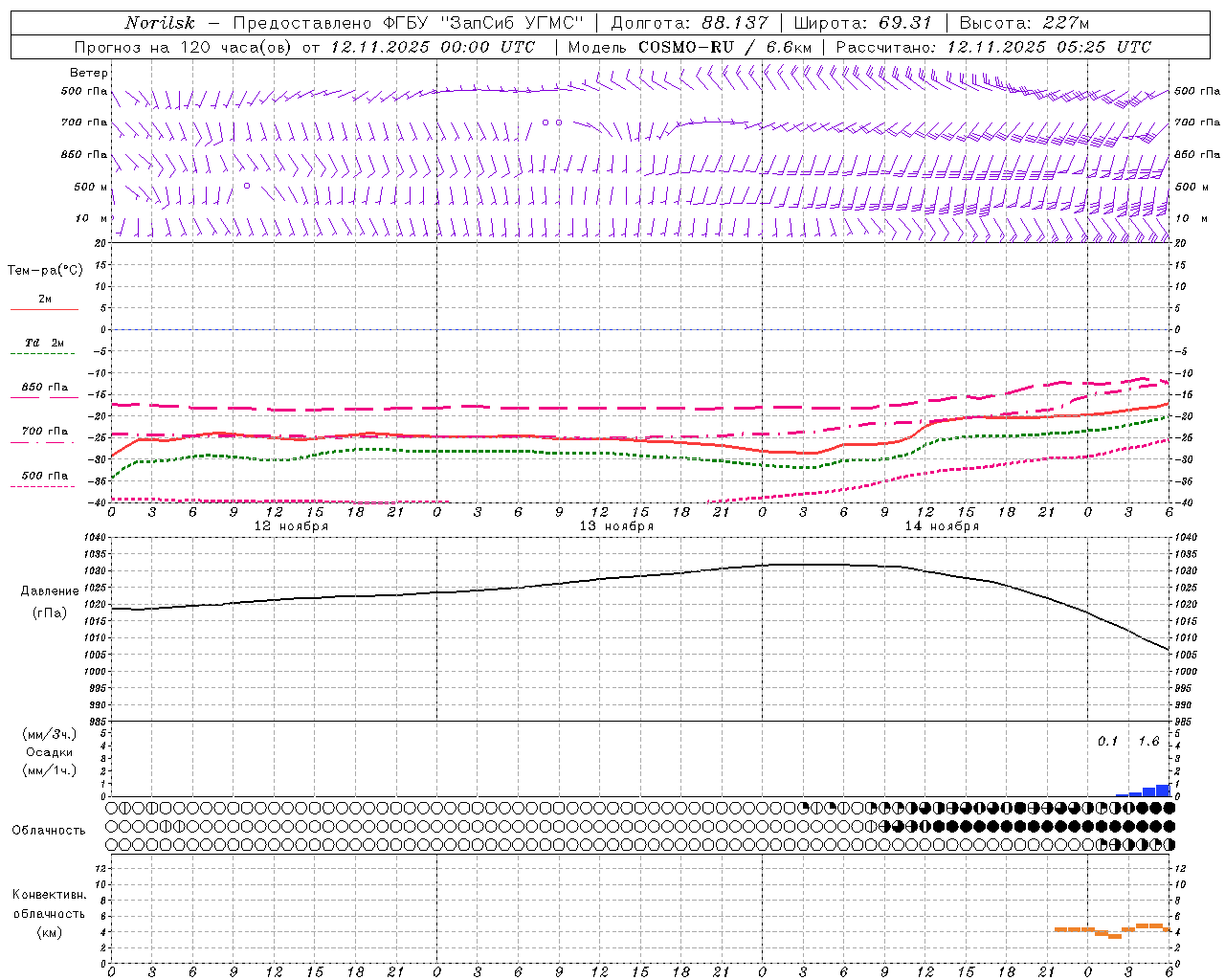
Task: Click the Высота: 227м value
Action: pyautogui.click(x=1024, y=23)
